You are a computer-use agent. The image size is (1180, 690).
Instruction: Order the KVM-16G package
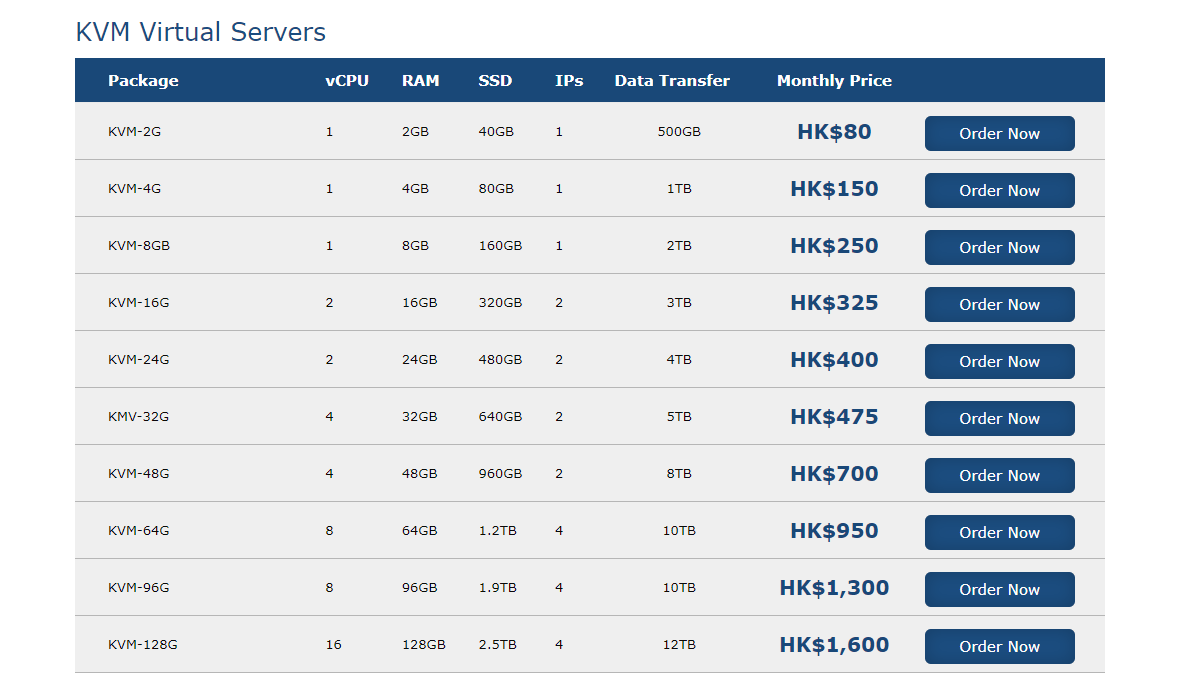point(999,305)
